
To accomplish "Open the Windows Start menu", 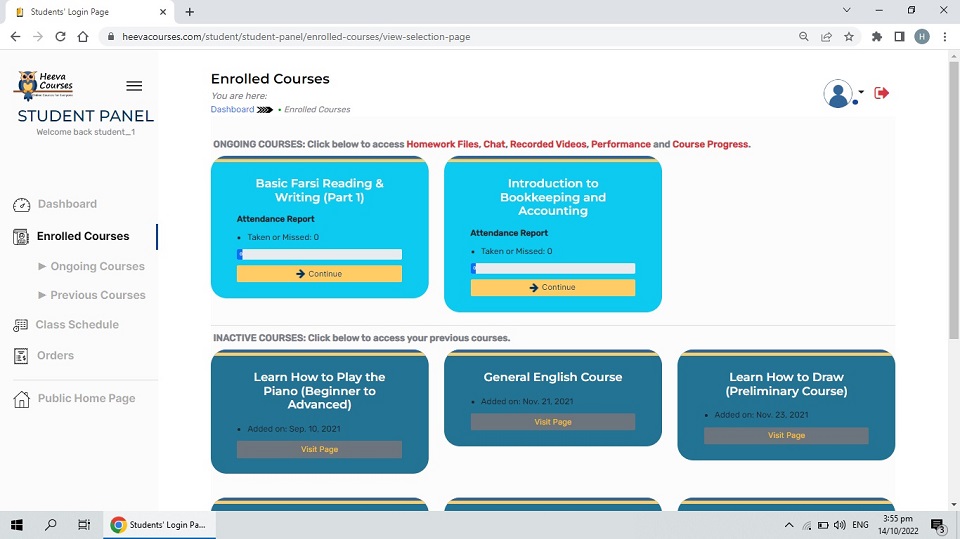I will (17, 525).
